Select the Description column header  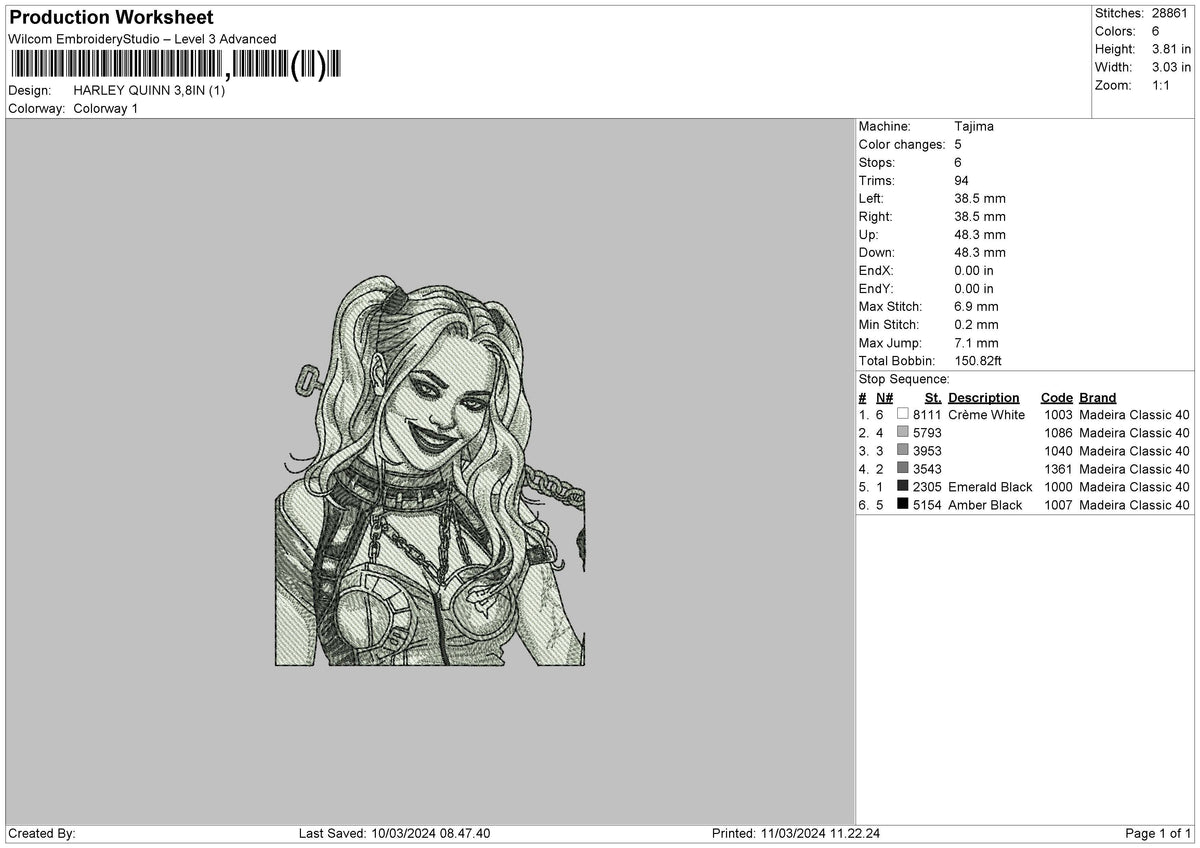click(984, 398)
